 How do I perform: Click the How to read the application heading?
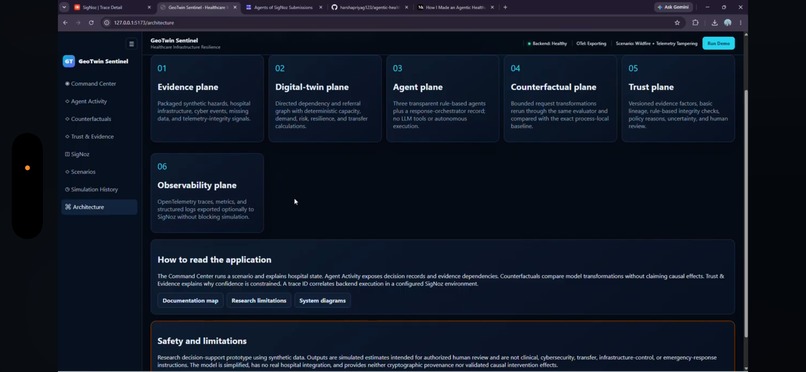tap(214, 260)
